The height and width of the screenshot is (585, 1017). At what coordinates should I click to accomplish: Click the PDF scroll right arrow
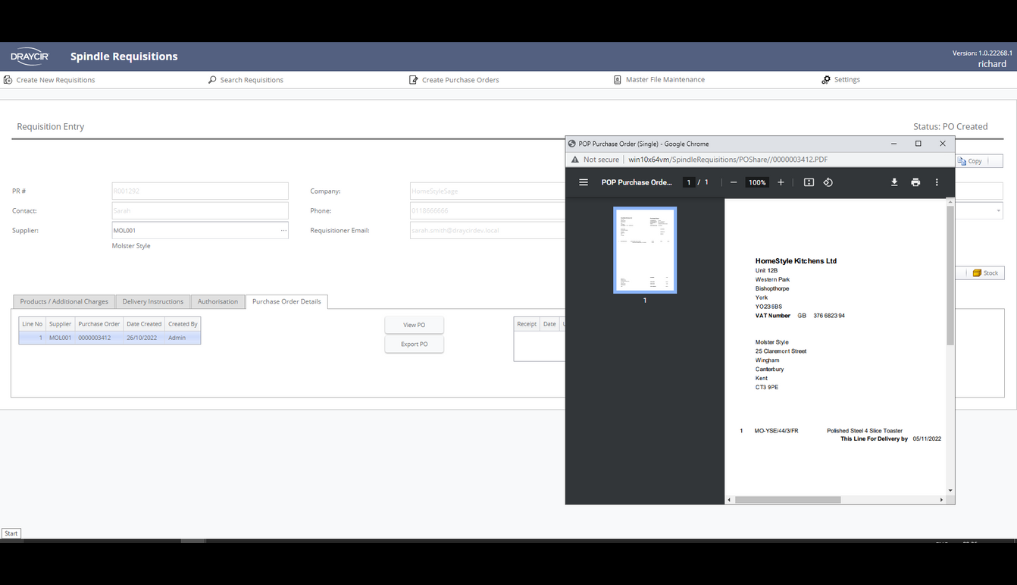[941, 499]
